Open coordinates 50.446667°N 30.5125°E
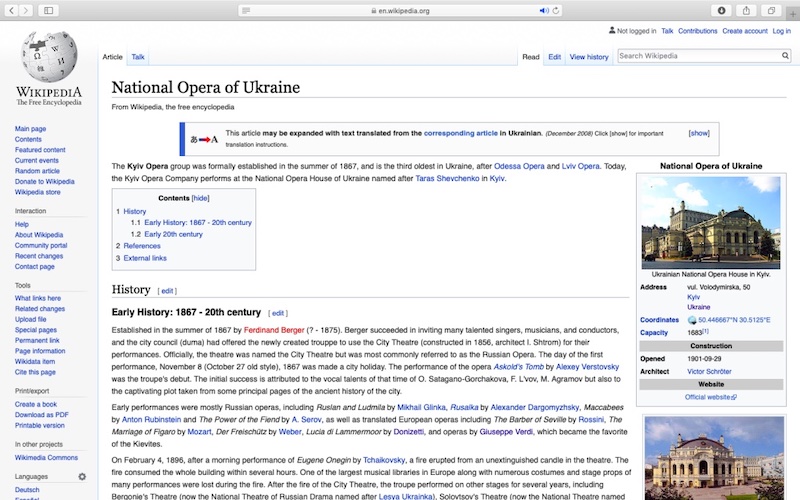Image resolution: width=800 pixels, height=500 pixels. click(734, 320)
